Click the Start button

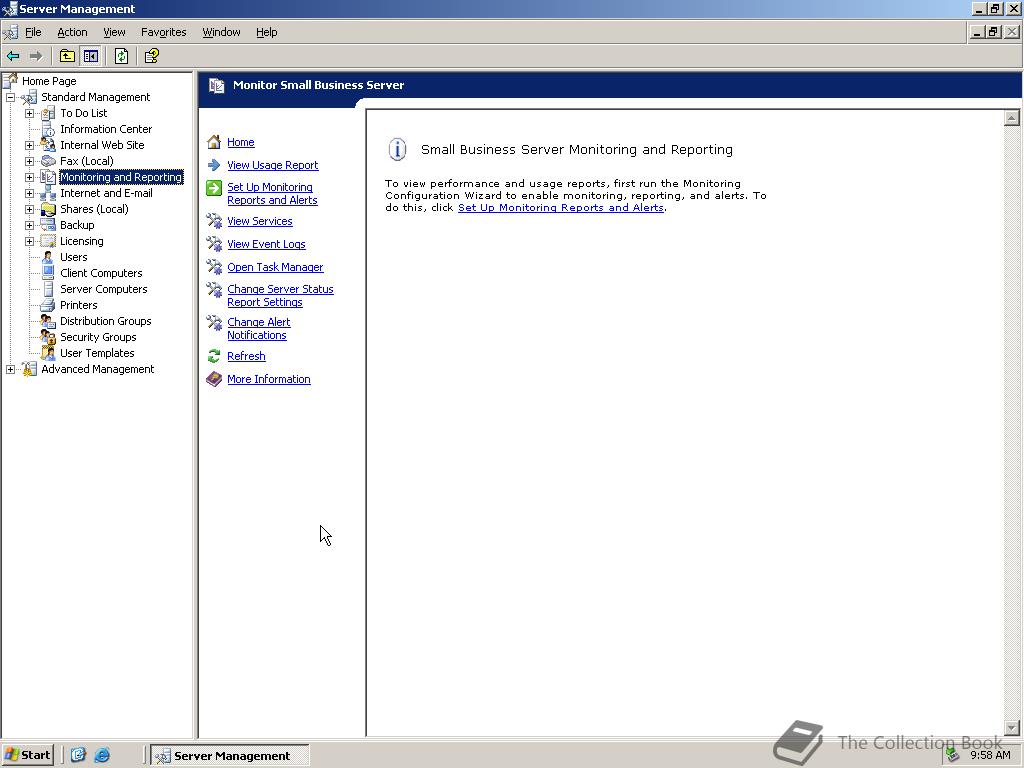27,755
